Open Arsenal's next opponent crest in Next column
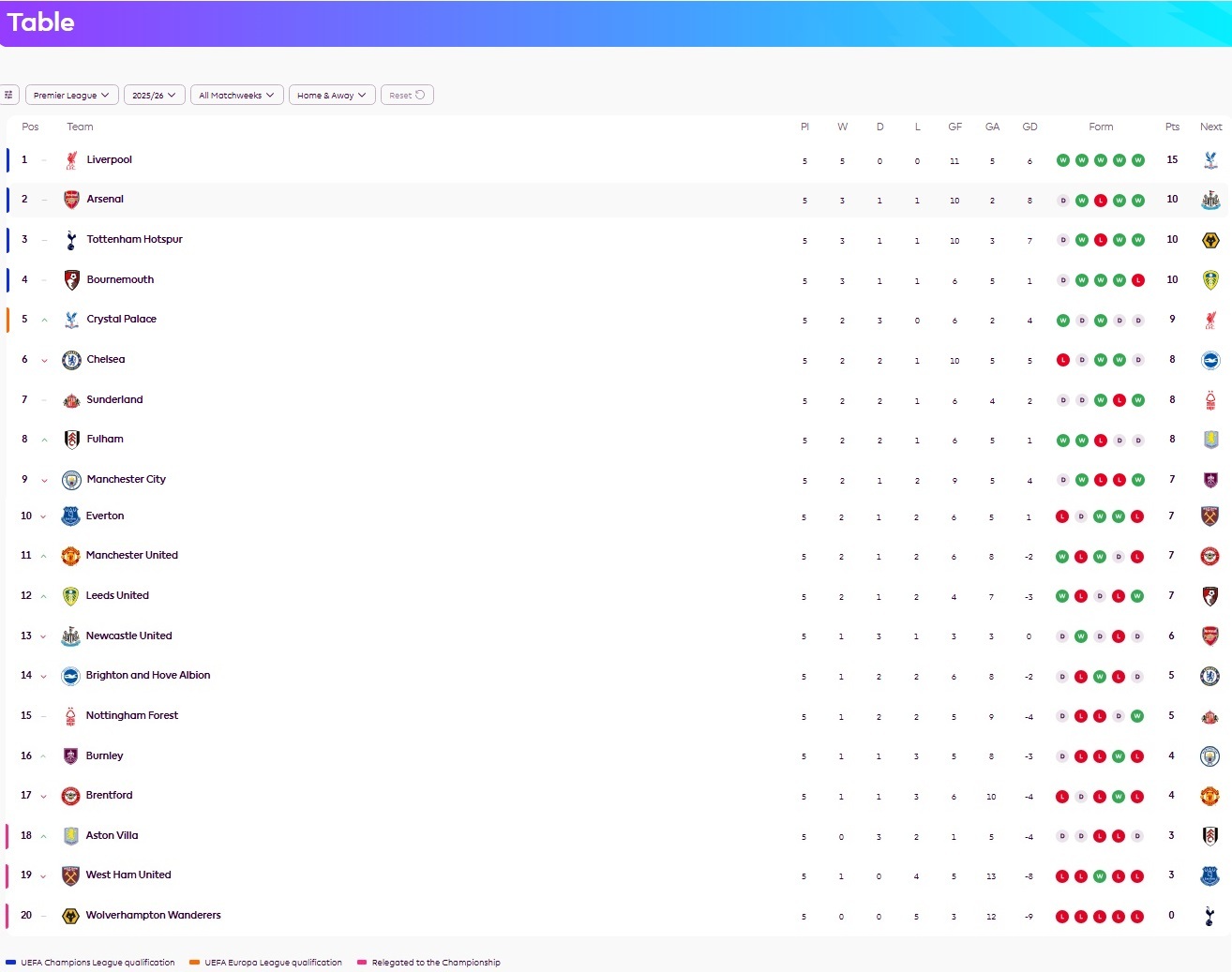 coord(1210,200)
